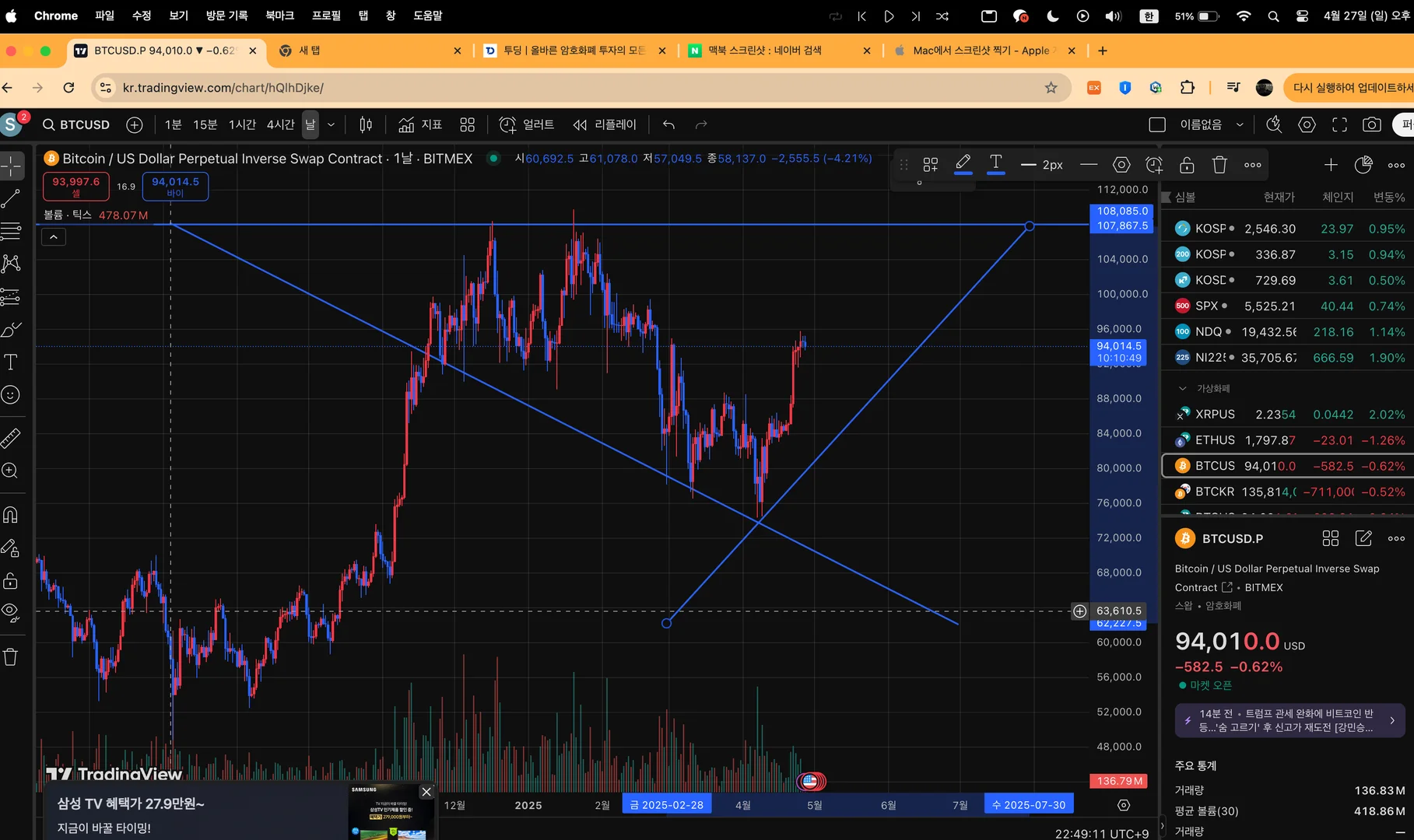1414x840 pixels.
Task: Click the 93,997.6 sell button
Action: 76,187
